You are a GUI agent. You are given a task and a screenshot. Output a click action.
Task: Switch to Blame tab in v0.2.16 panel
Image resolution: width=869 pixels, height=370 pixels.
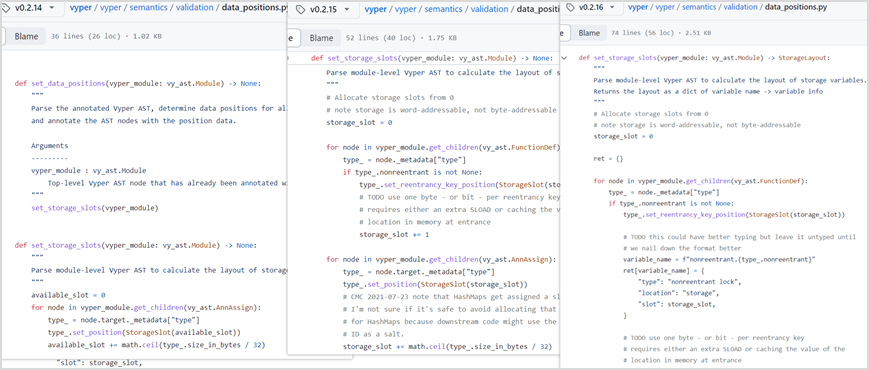coord(589,33)
